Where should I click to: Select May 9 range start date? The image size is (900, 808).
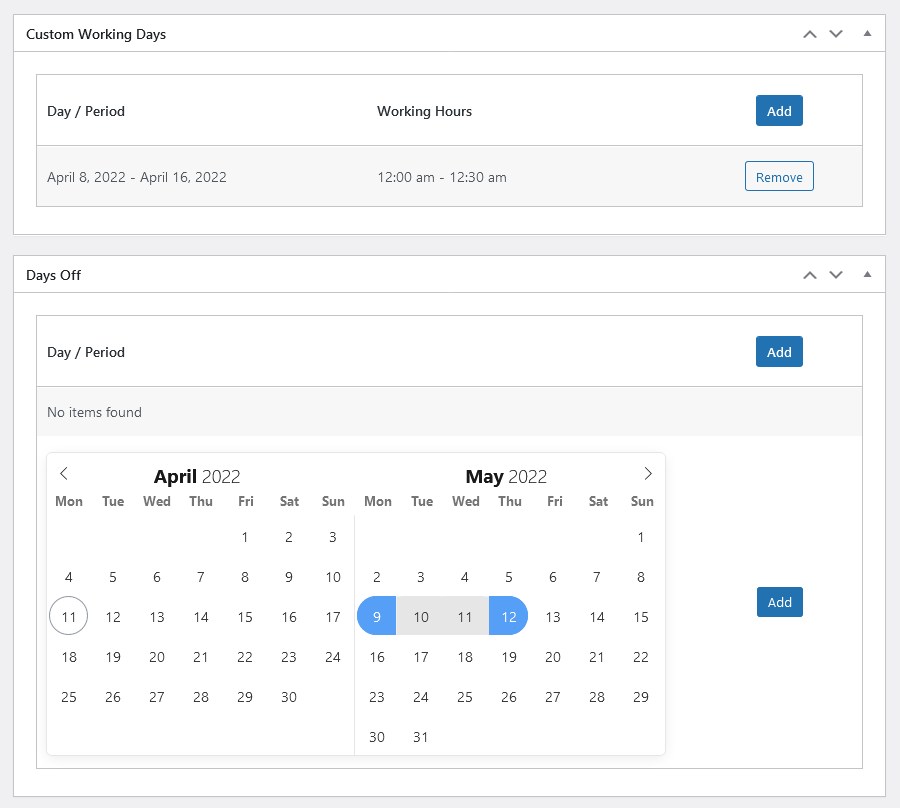[377, 616]
